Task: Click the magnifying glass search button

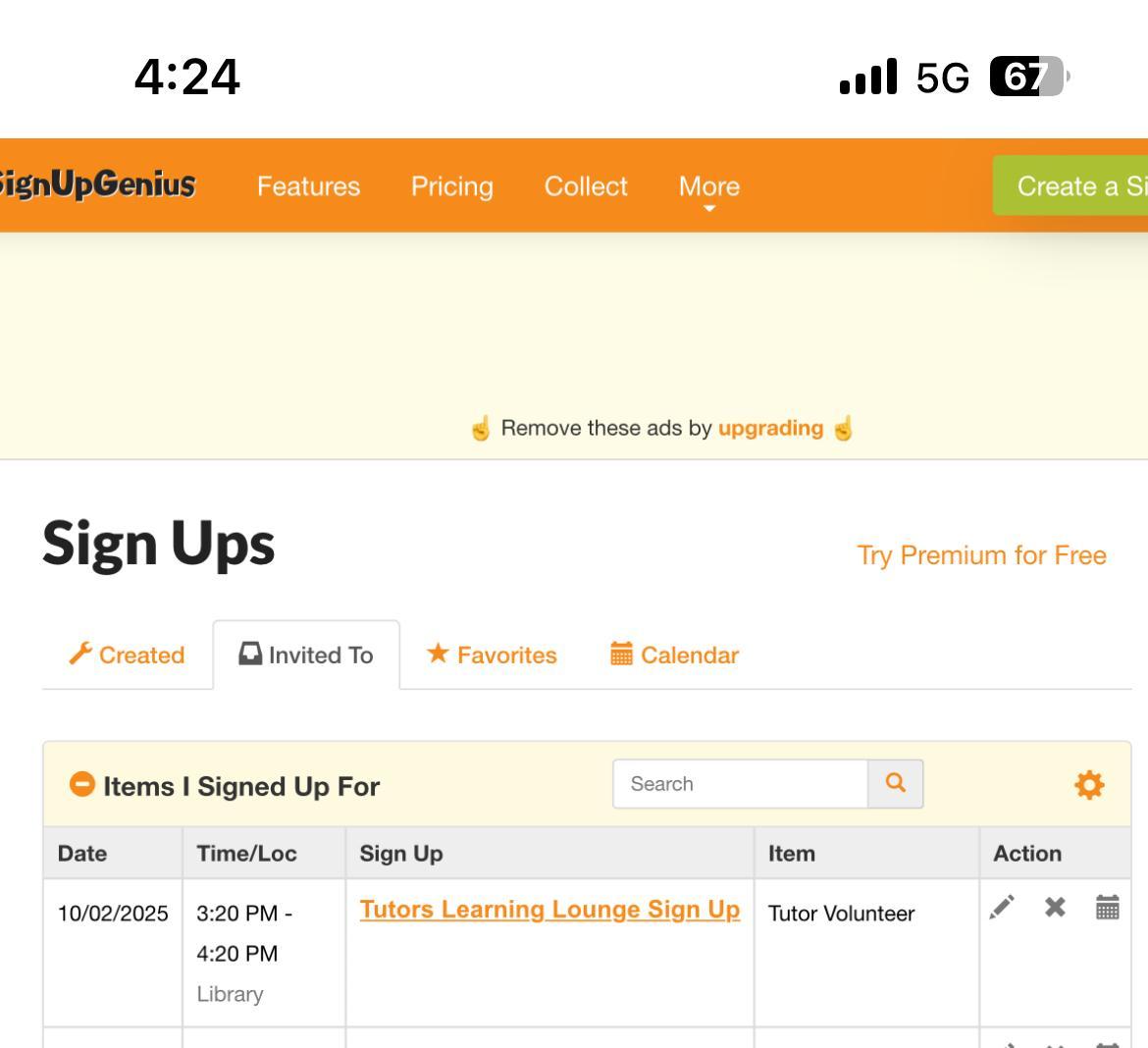Action: click(895, 784)
